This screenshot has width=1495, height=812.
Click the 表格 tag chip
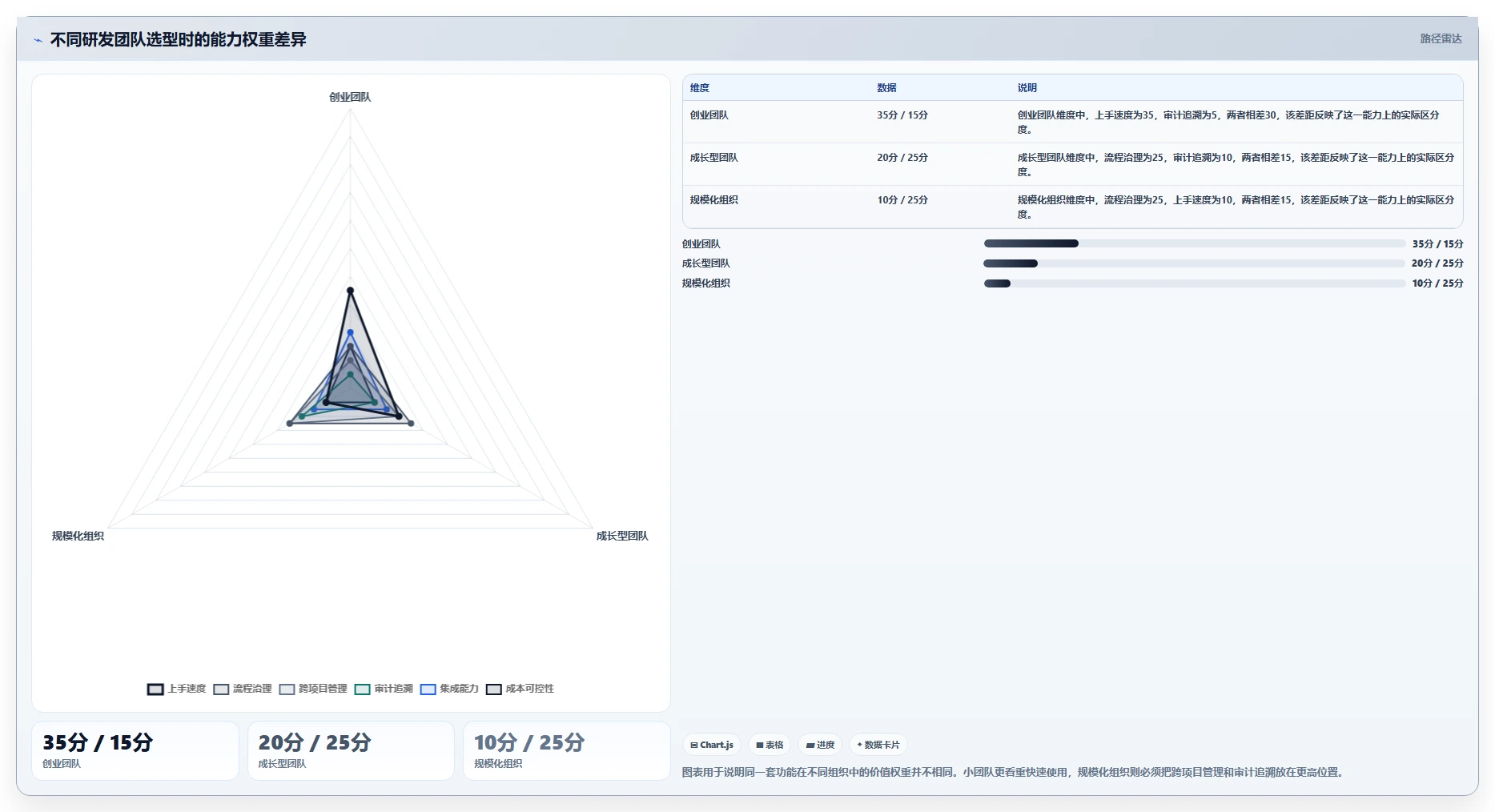click(770, 745)
